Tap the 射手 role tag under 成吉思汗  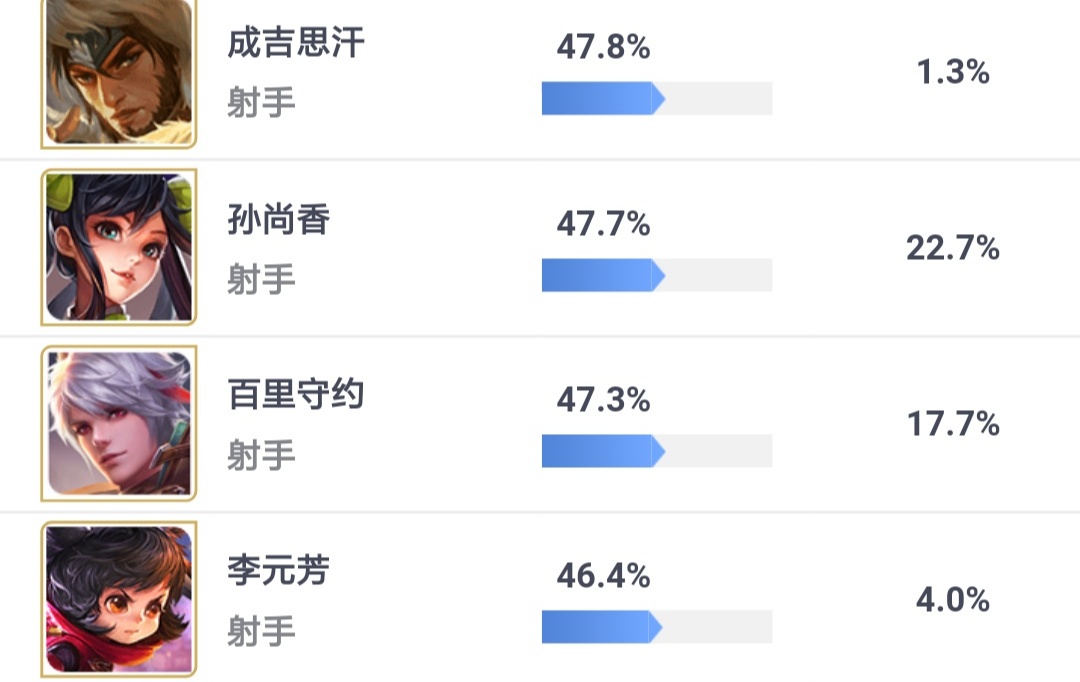click(x=261, y=103)
